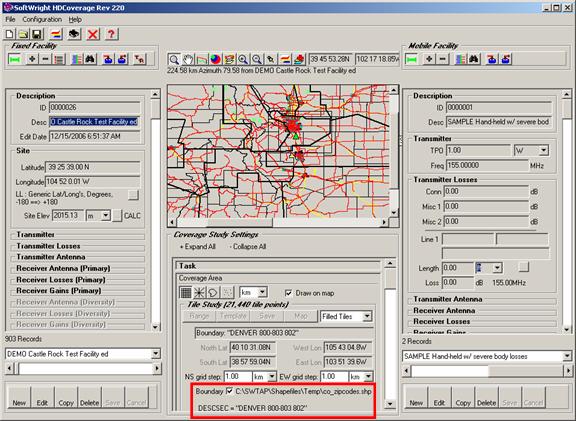
Task: Select the grid tile coverage area icon
Action: (186, 292)
